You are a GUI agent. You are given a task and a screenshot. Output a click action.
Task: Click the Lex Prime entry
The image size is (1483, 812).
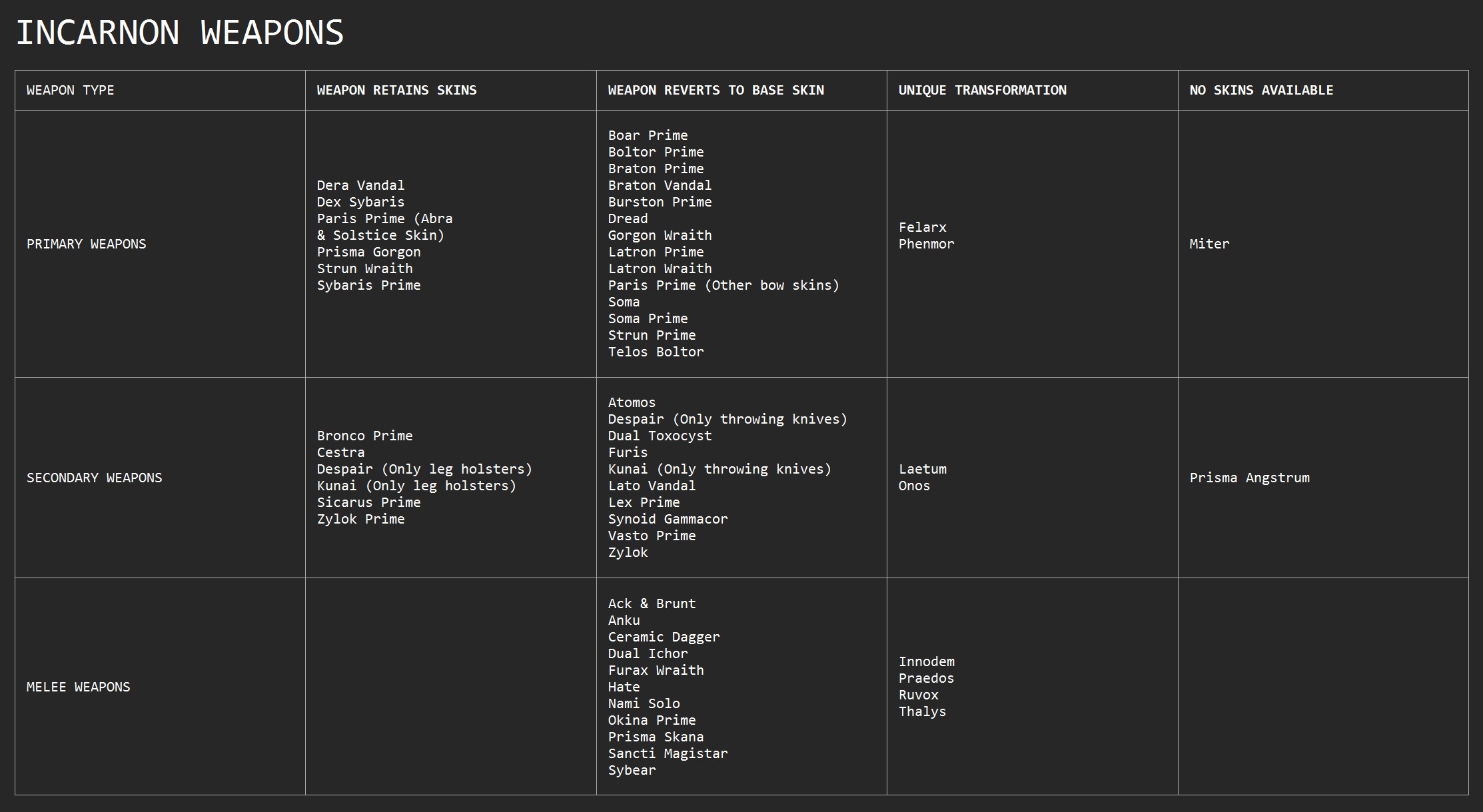(644, 502)
